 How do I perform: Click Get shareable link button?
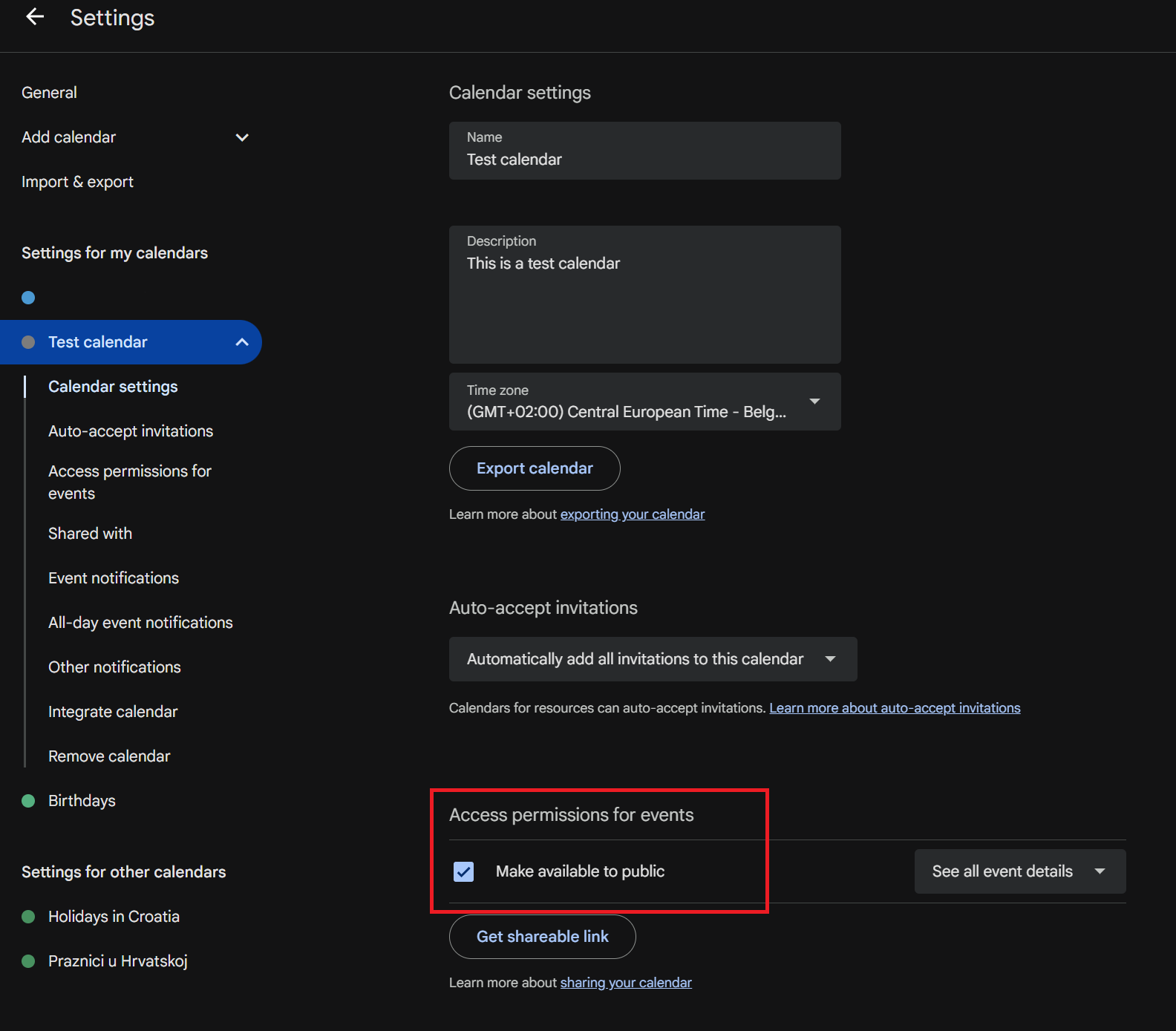point(542,937)
